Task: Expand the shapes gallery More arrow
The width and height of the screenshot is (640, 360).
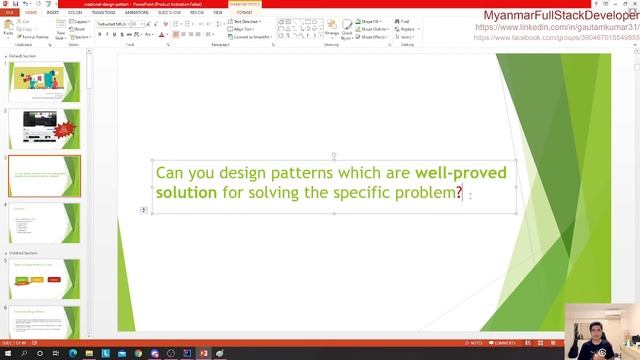Action: [x=321, y=36]
